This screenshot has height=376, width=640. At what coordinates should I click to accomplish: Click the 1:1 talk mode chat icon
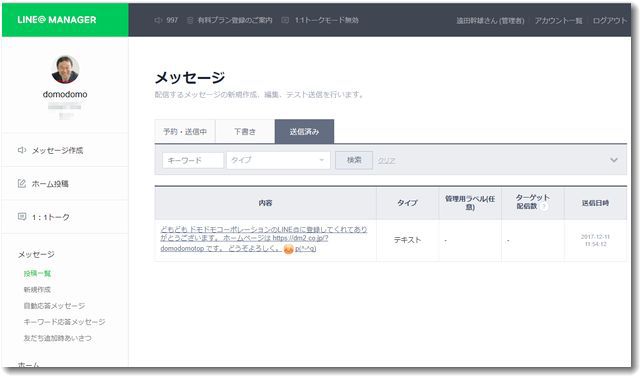[285, 20]
